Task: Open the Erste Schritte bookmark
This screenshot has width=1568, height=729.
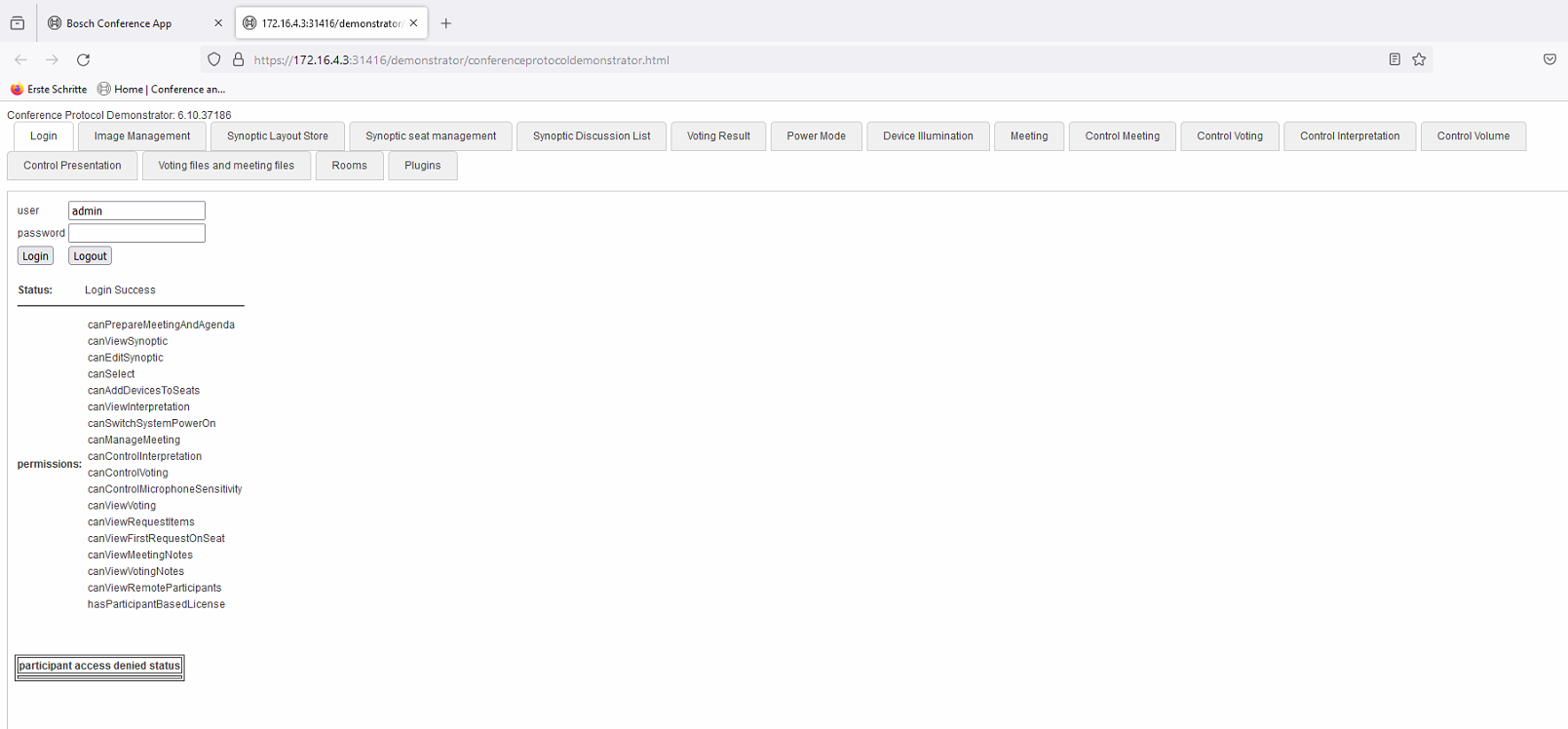Action: tap(49, 89)
